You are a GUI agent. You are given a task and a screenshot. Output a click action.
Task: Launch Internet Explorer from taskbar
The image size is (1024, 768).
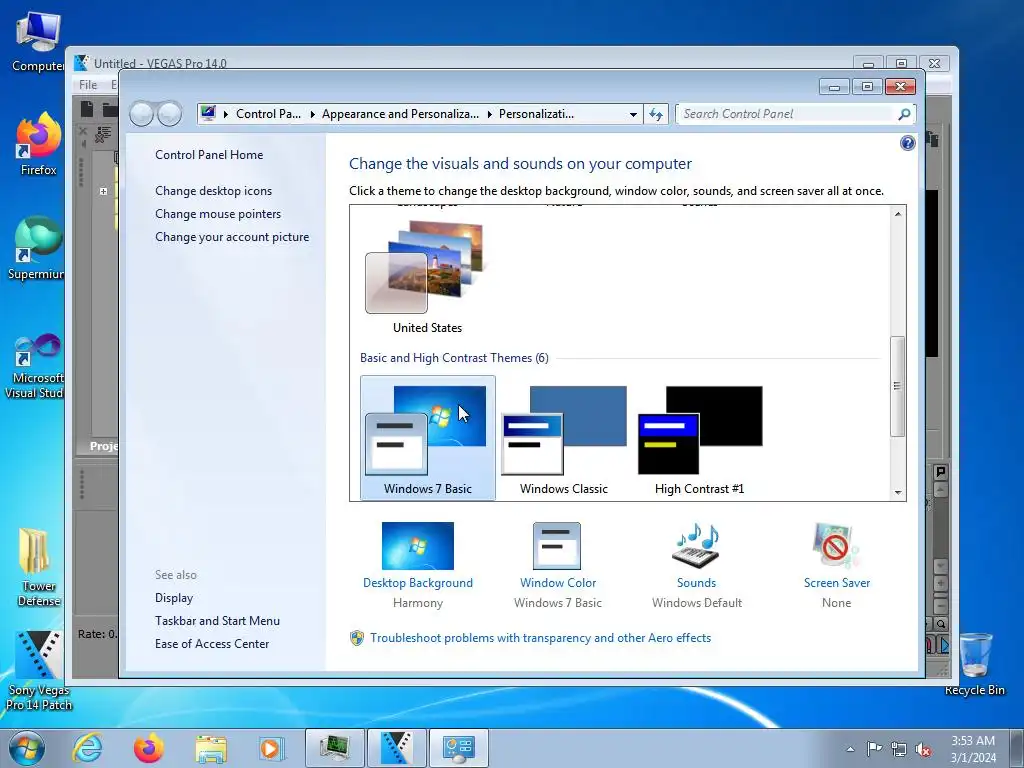point(88,748)
